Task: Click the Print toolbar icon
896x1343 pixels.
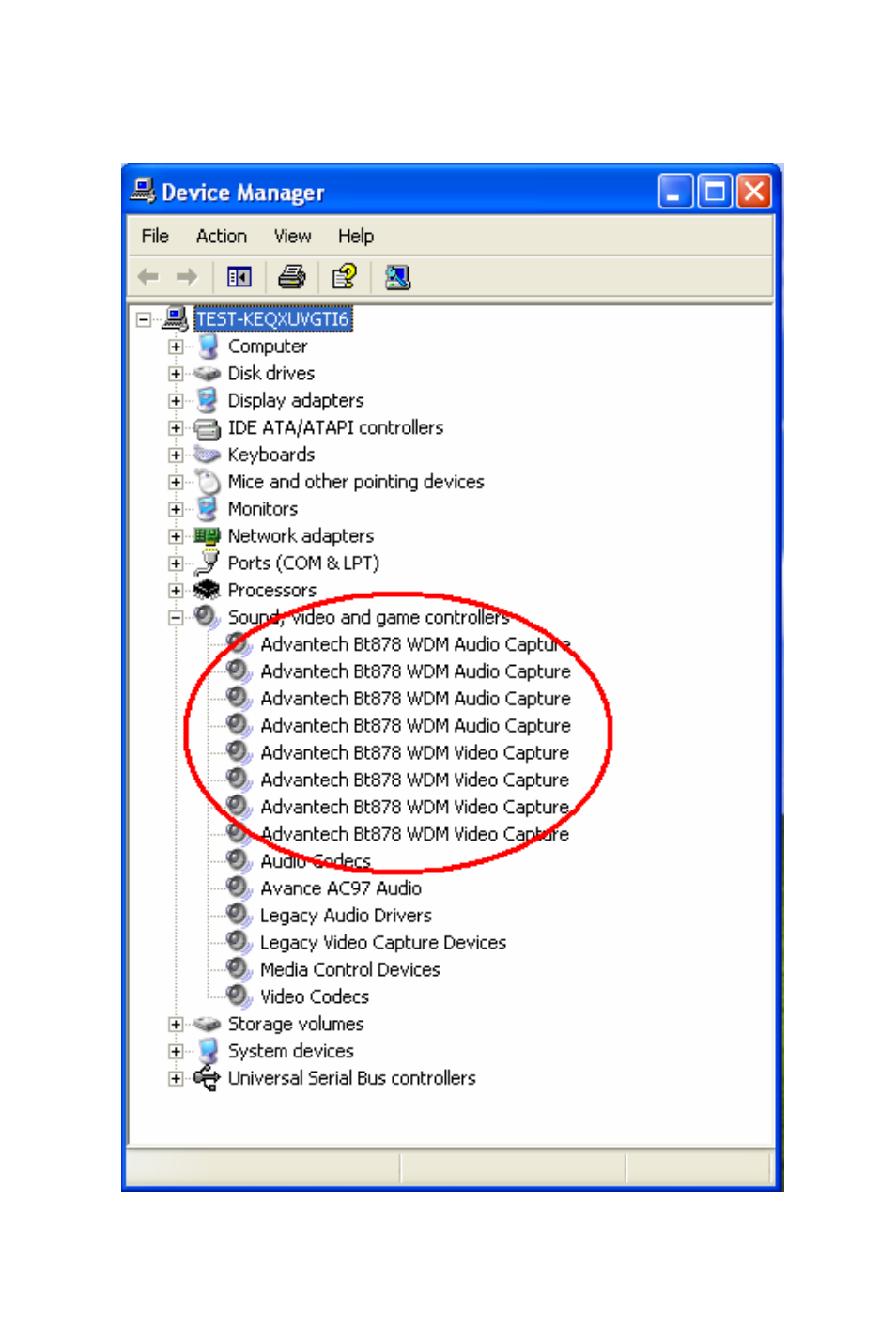Action: 291,277
